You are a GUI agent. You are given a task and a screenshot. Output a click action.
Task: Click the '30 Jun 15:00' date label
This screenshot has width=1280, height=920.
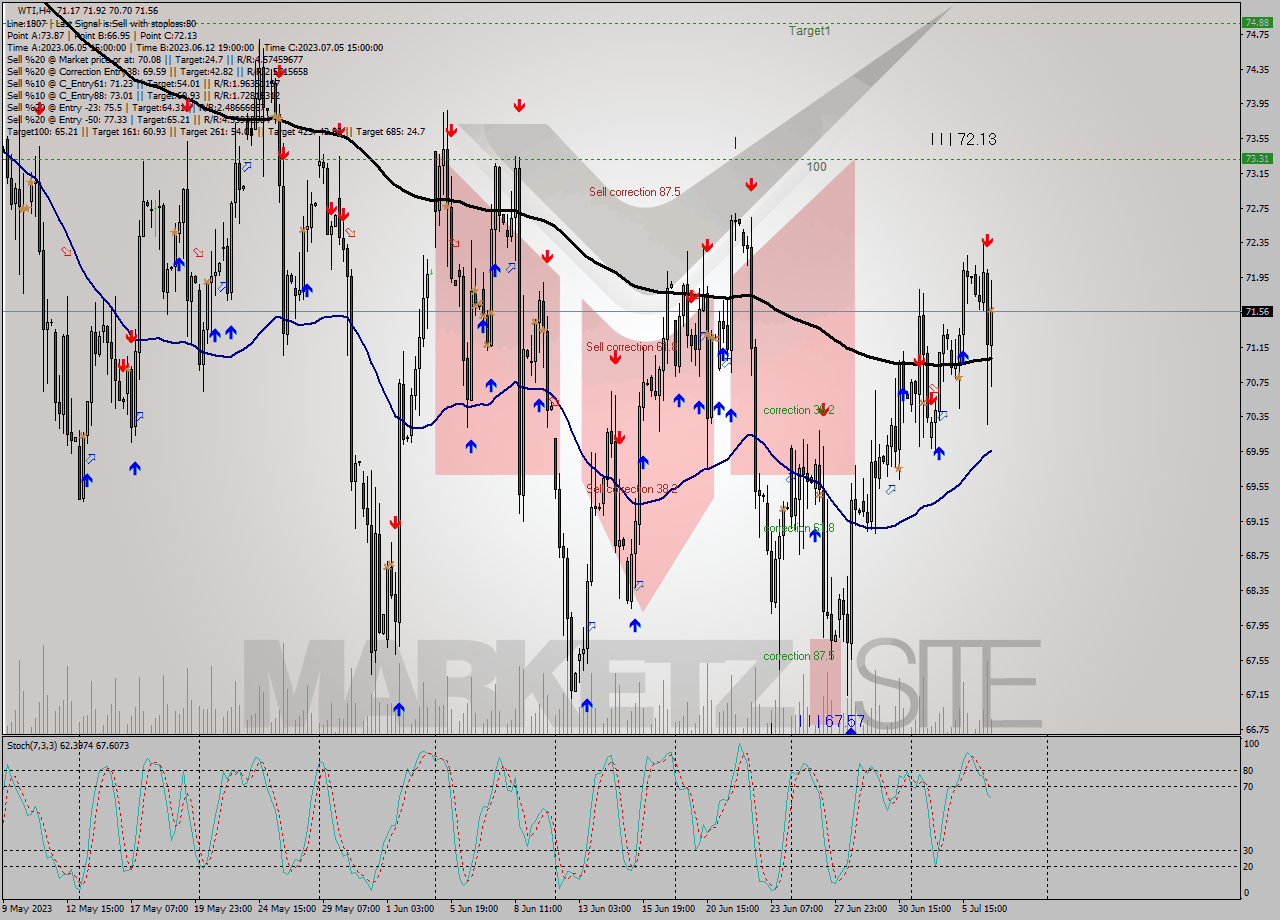click(x=926, y=908)
